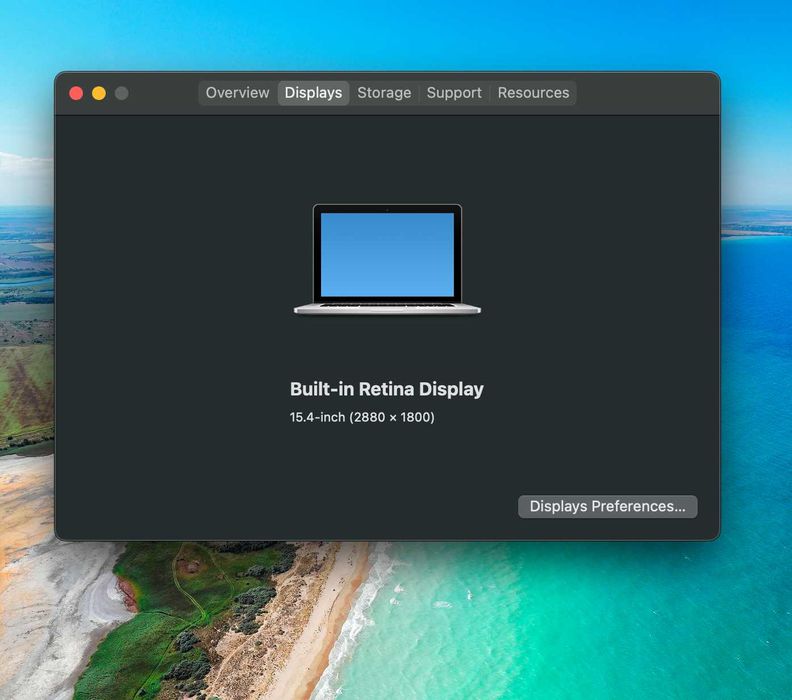Open Displays Preferences

click(x=608, y=507)
